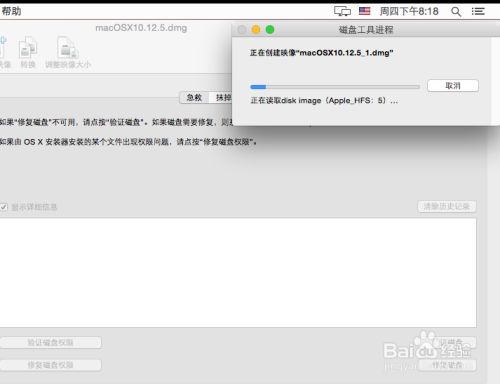Image resolution: width=500 pixels, height=384 pixels.
Task: Click the 修复磁盘权限 button
Action: click(x=50, y=365)
